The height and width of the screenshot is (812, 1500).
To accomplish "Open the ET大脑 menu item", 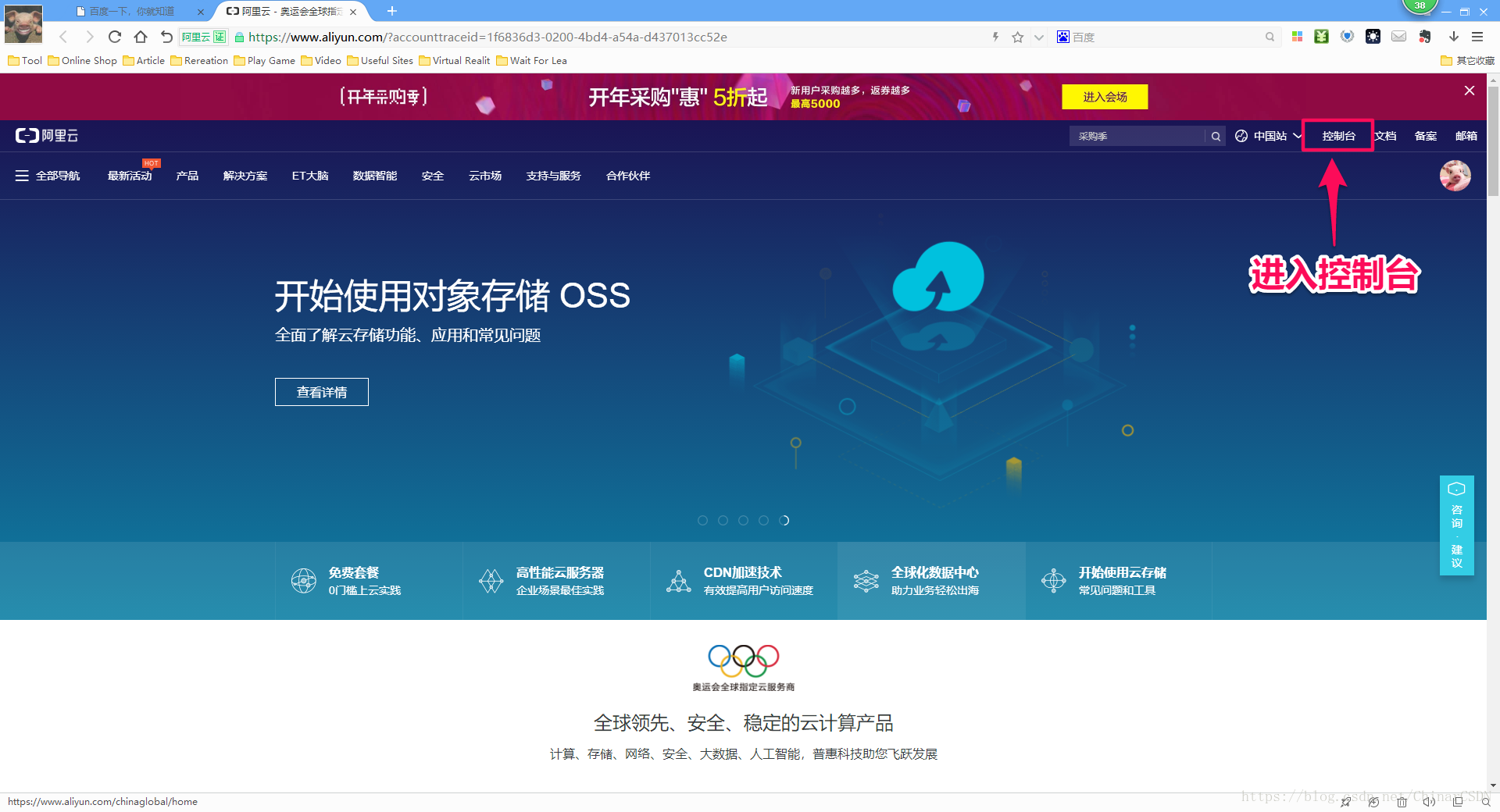I will click(310, 176).
